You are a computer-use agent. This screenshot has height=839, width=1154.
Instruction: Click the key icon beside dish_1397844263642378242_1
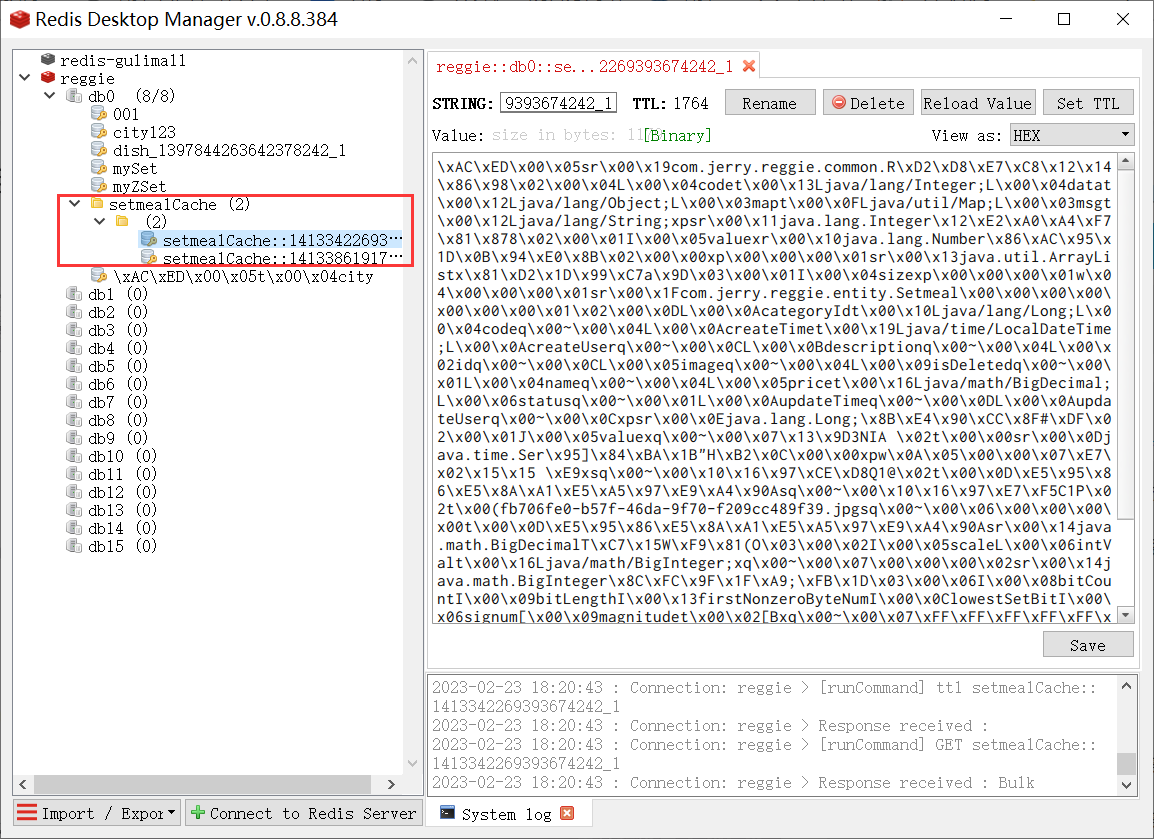point(99,149)
